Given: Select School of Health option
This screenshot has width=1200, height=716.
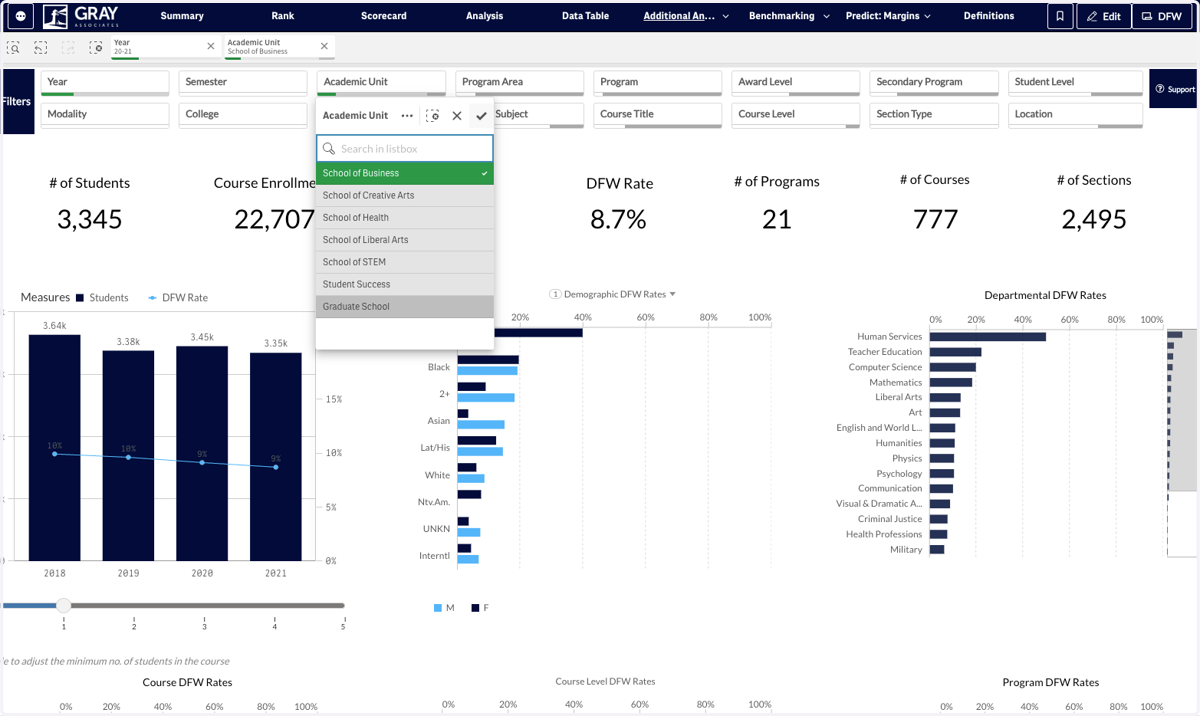Looking at the screenshot, I should pos(405,218).
